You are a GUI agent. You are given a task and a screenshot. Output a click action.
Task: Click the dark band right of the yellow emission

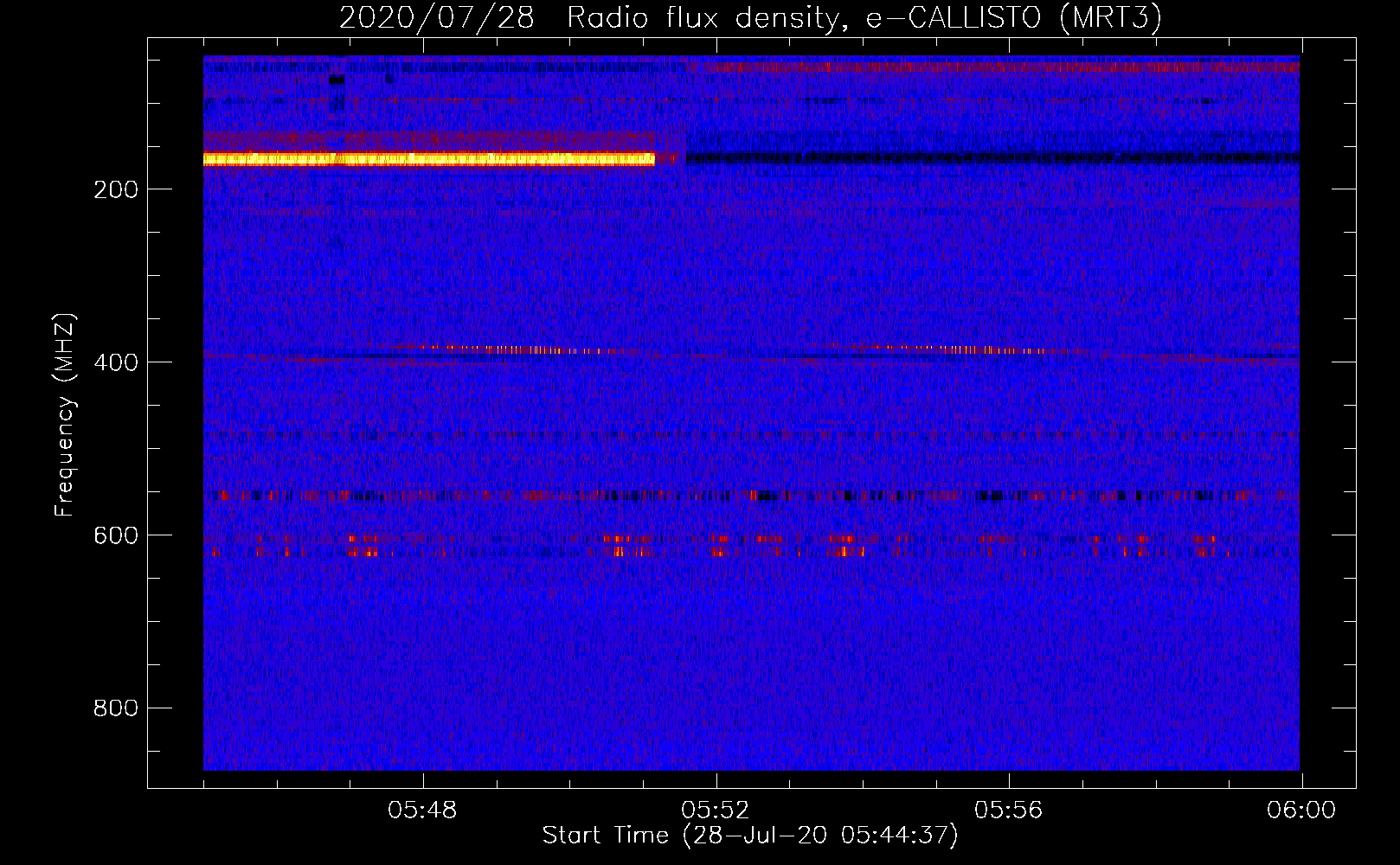tap(993, 158)
